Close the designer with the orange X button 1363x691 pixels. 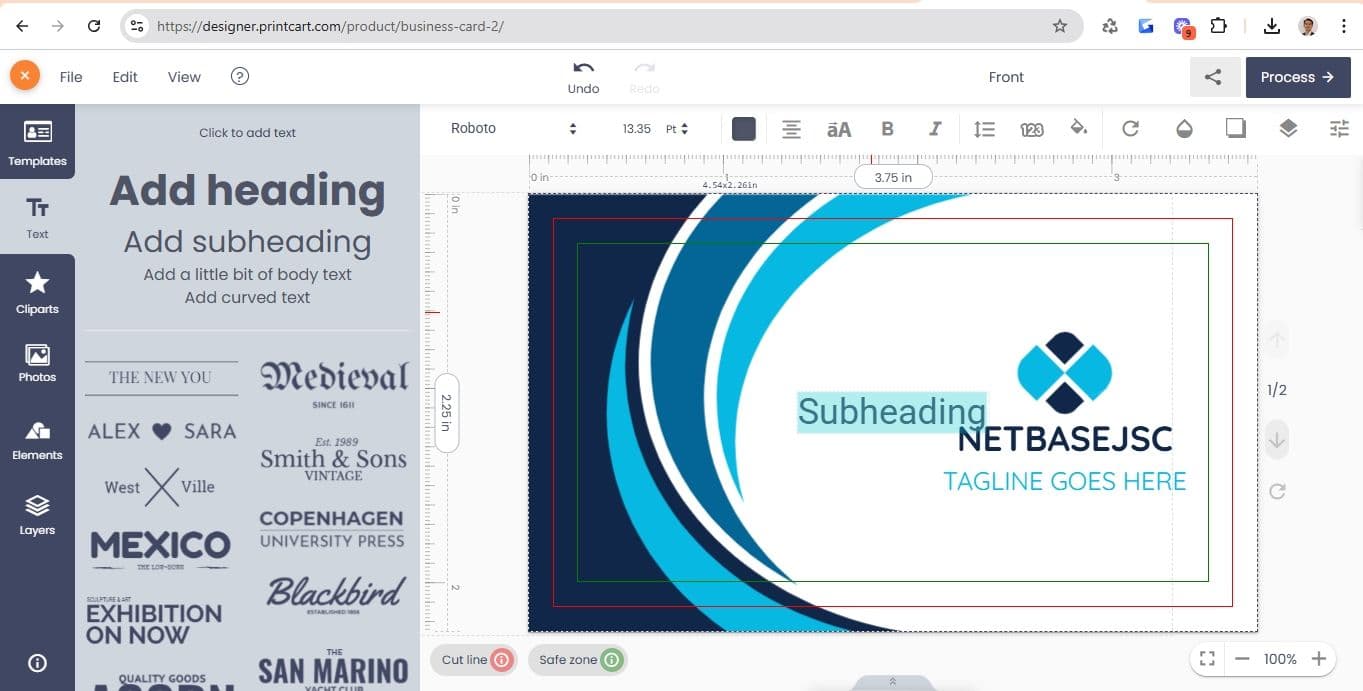click(24, 76)
